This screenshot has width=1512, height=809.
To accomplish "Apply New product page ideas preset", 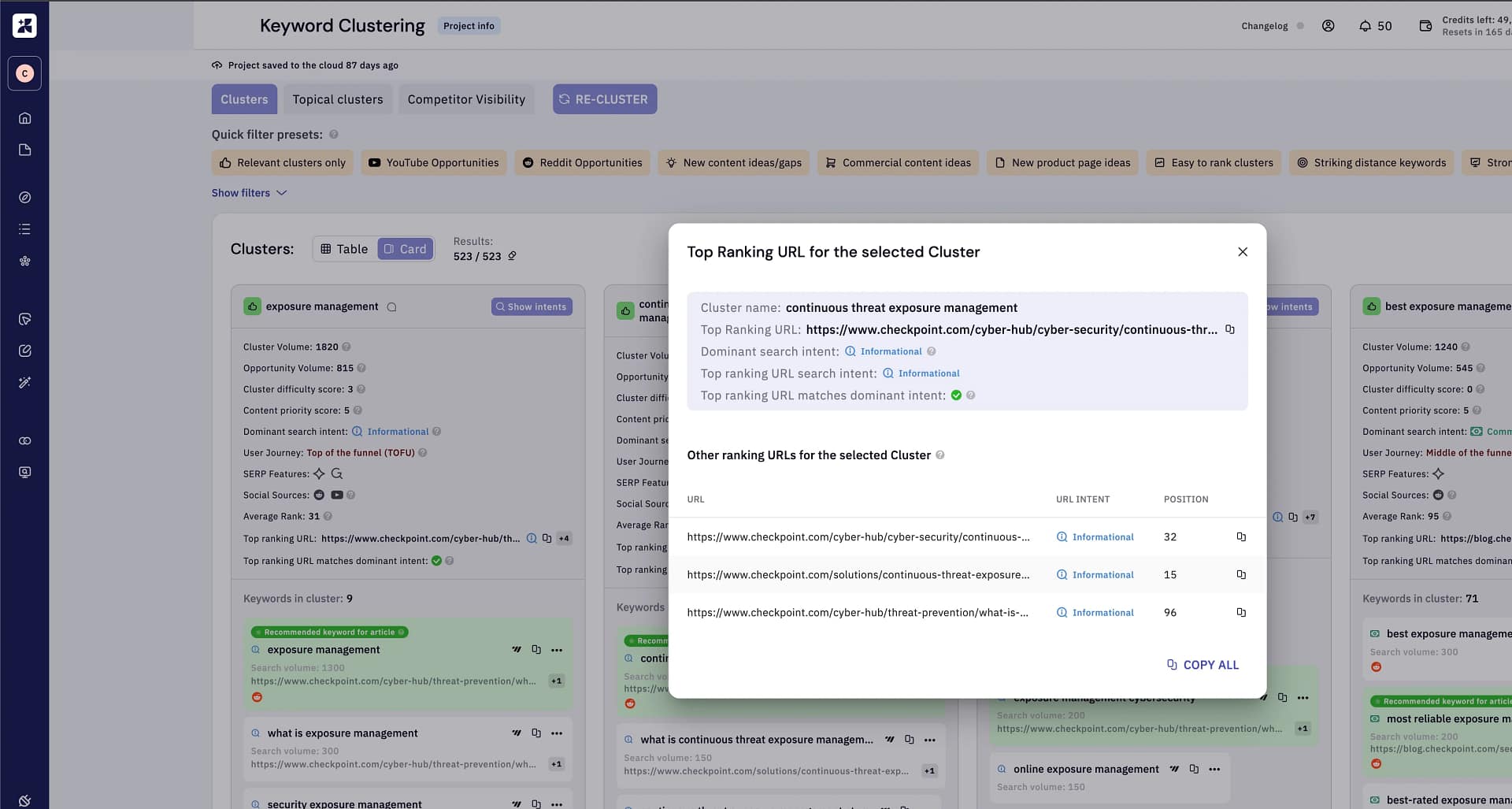I will coord(1063,163).
